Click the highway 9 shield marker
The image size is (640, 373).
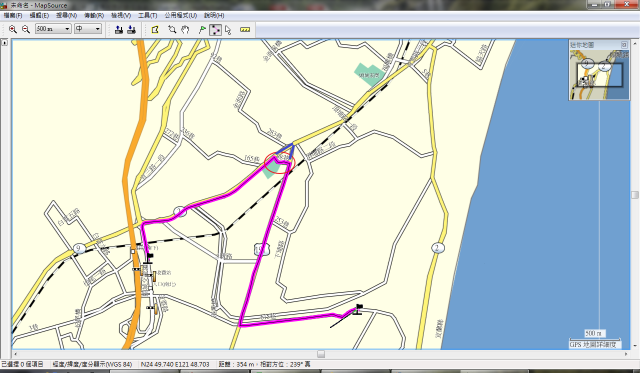tap(79, 248)
